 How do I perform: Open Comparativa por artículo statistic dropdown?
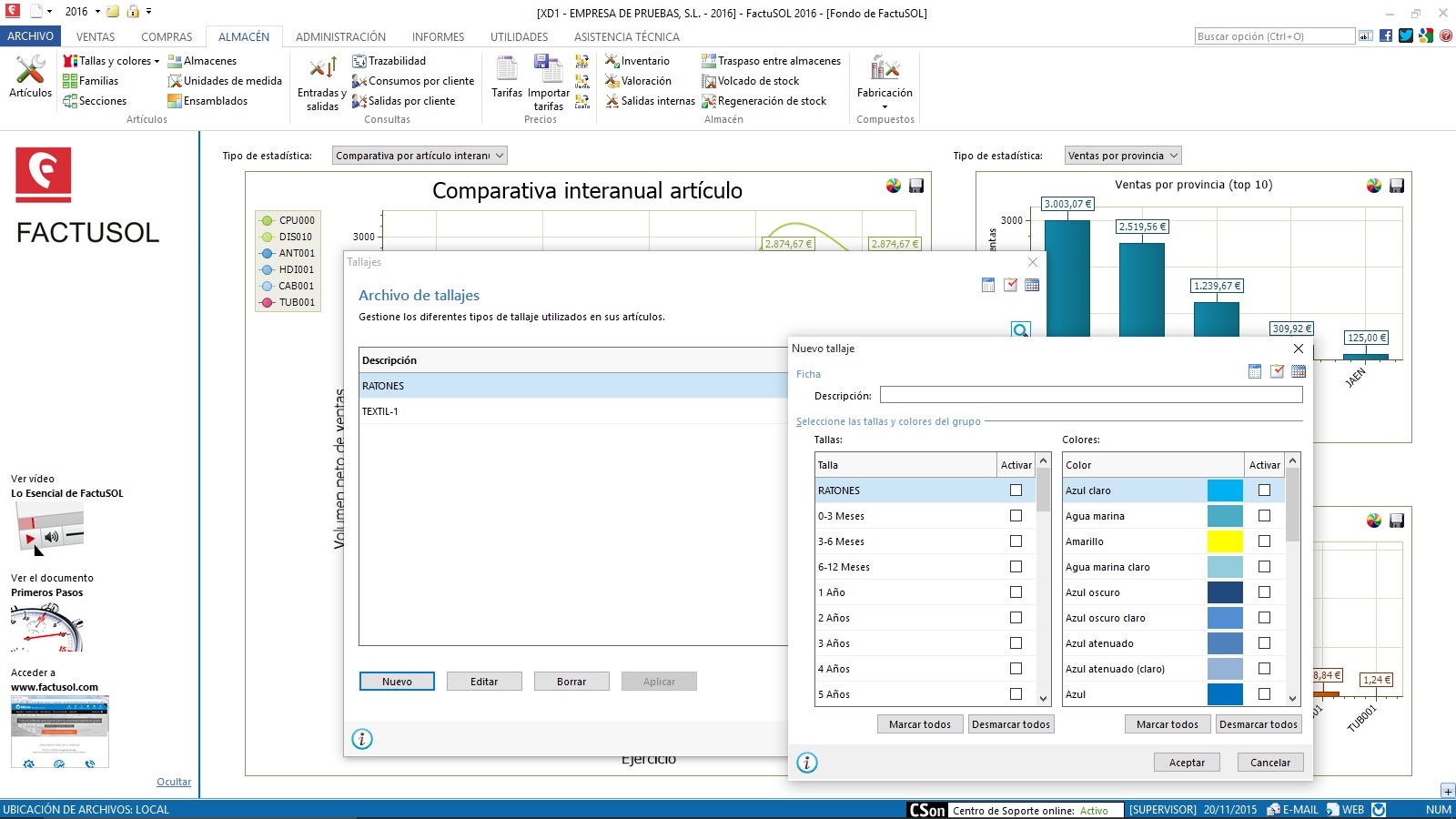420,156
